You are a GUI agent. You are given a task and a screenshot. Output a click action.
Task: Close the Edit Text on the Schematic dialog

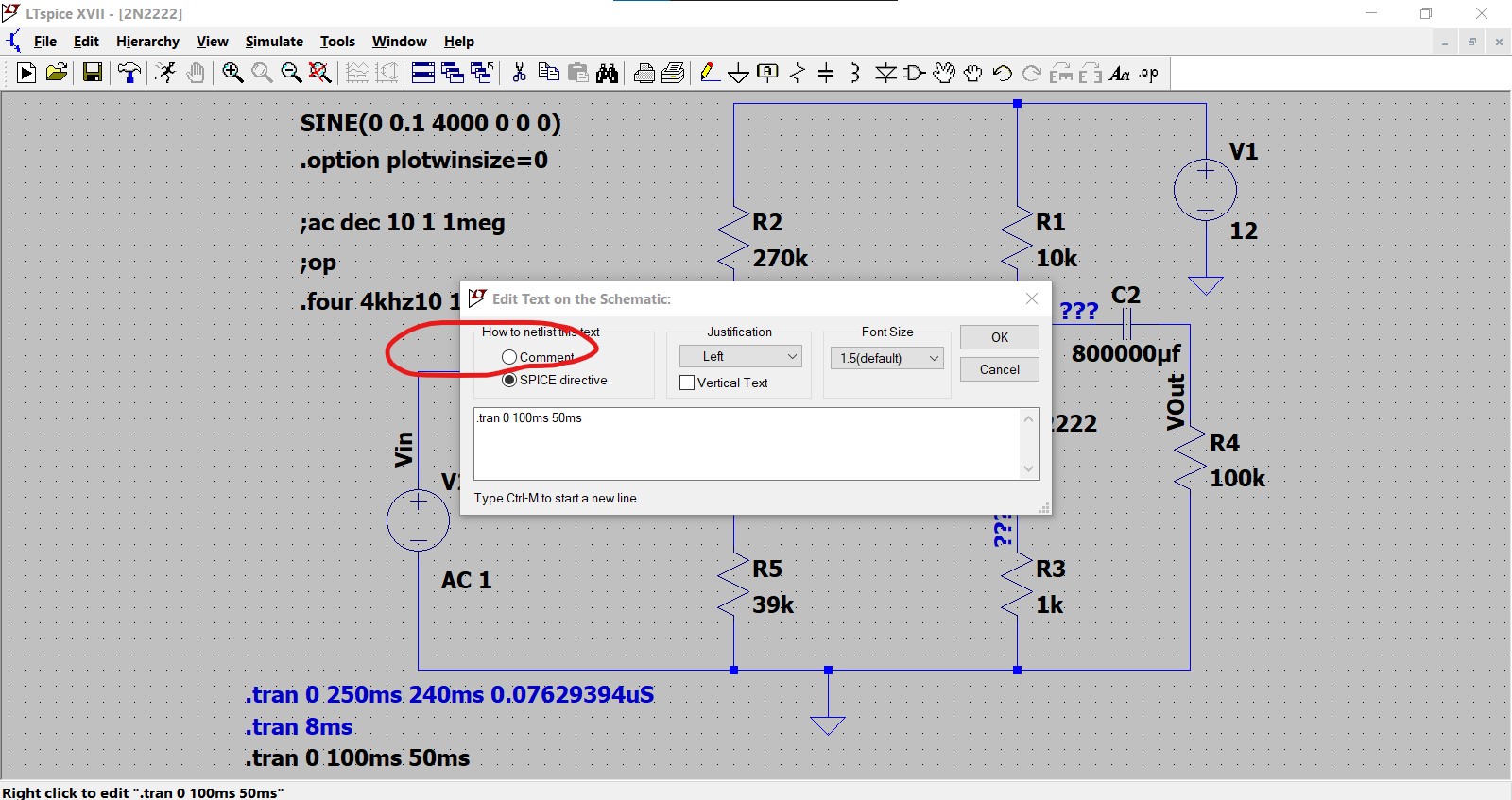(x=1032, y=298)
